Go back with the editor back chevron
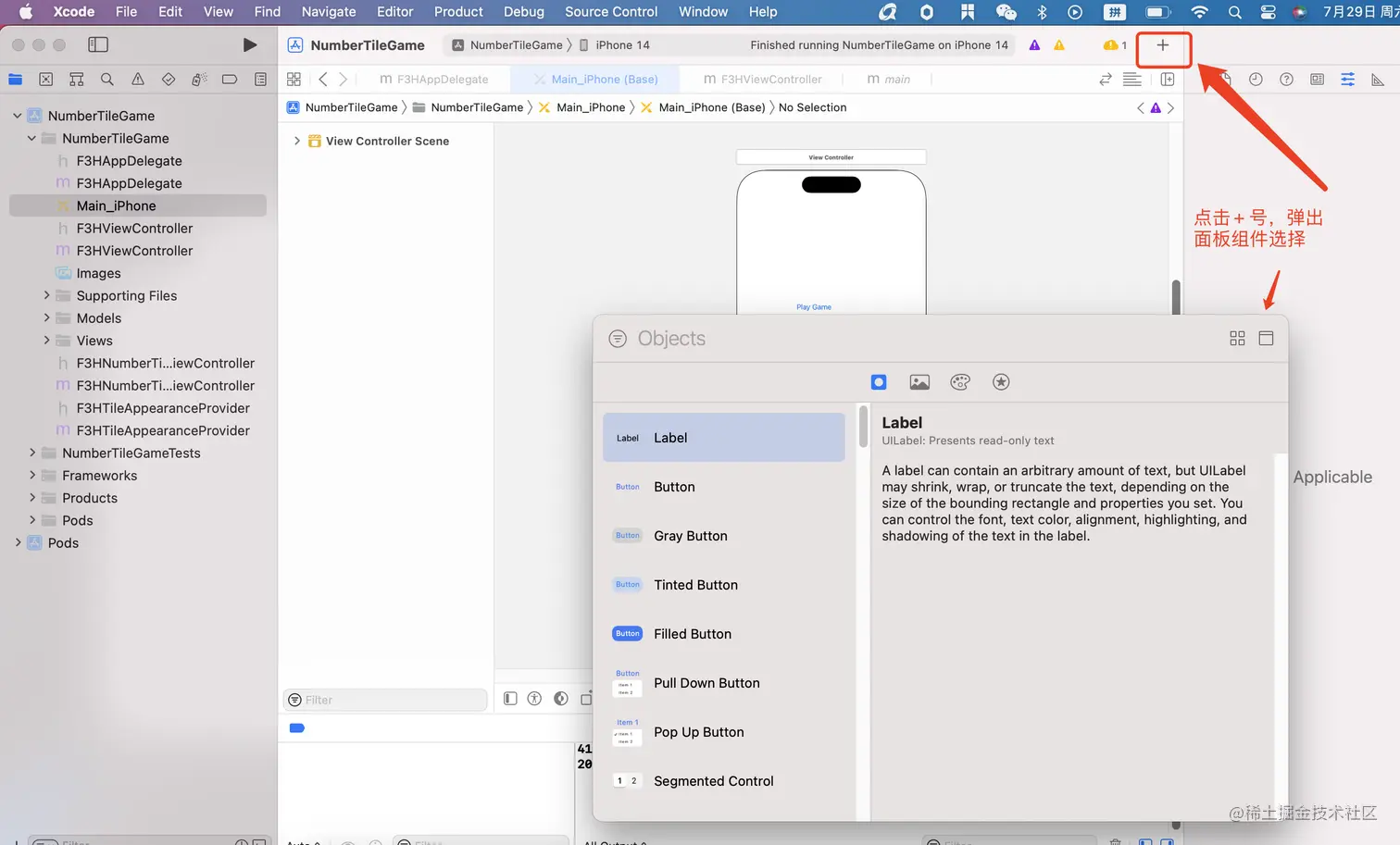The width and height of the screenshot is (1400, 845). [x=322, y=80]
